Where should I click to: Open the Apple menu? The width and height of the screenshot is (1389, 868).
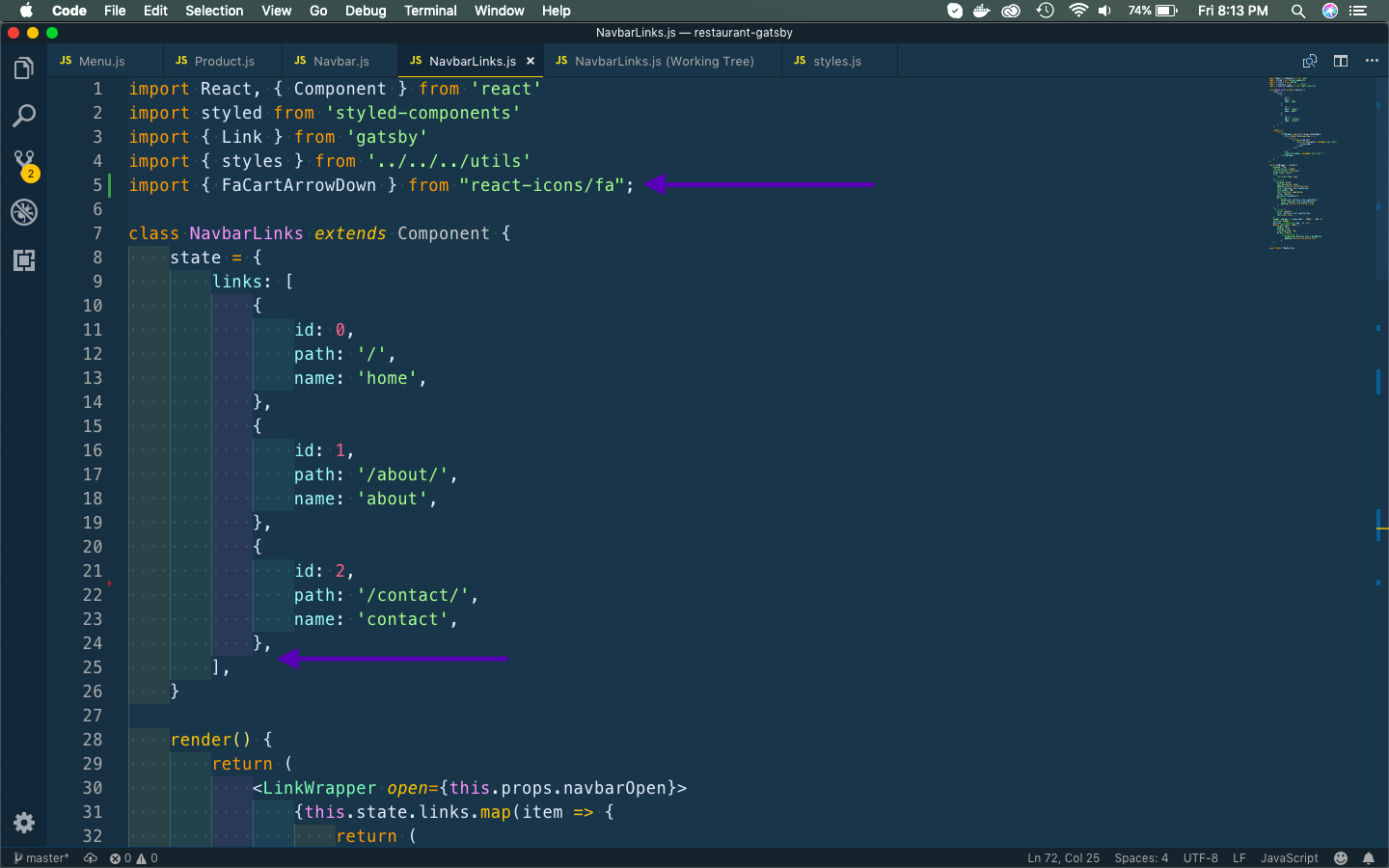pos(26,11)
